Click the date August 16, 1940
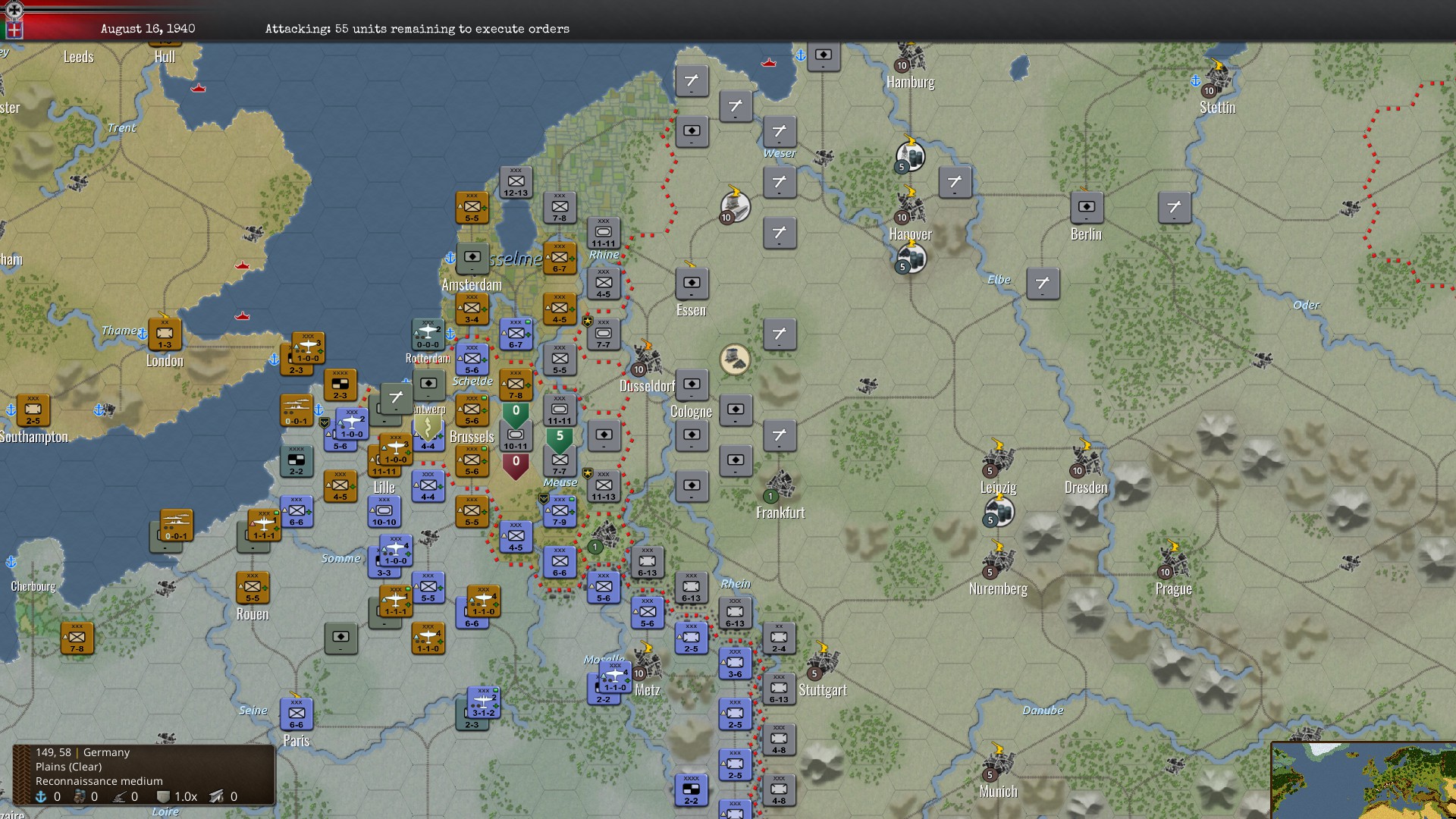Viewport: 1456px width, 819px height. (x=148, y=29)
